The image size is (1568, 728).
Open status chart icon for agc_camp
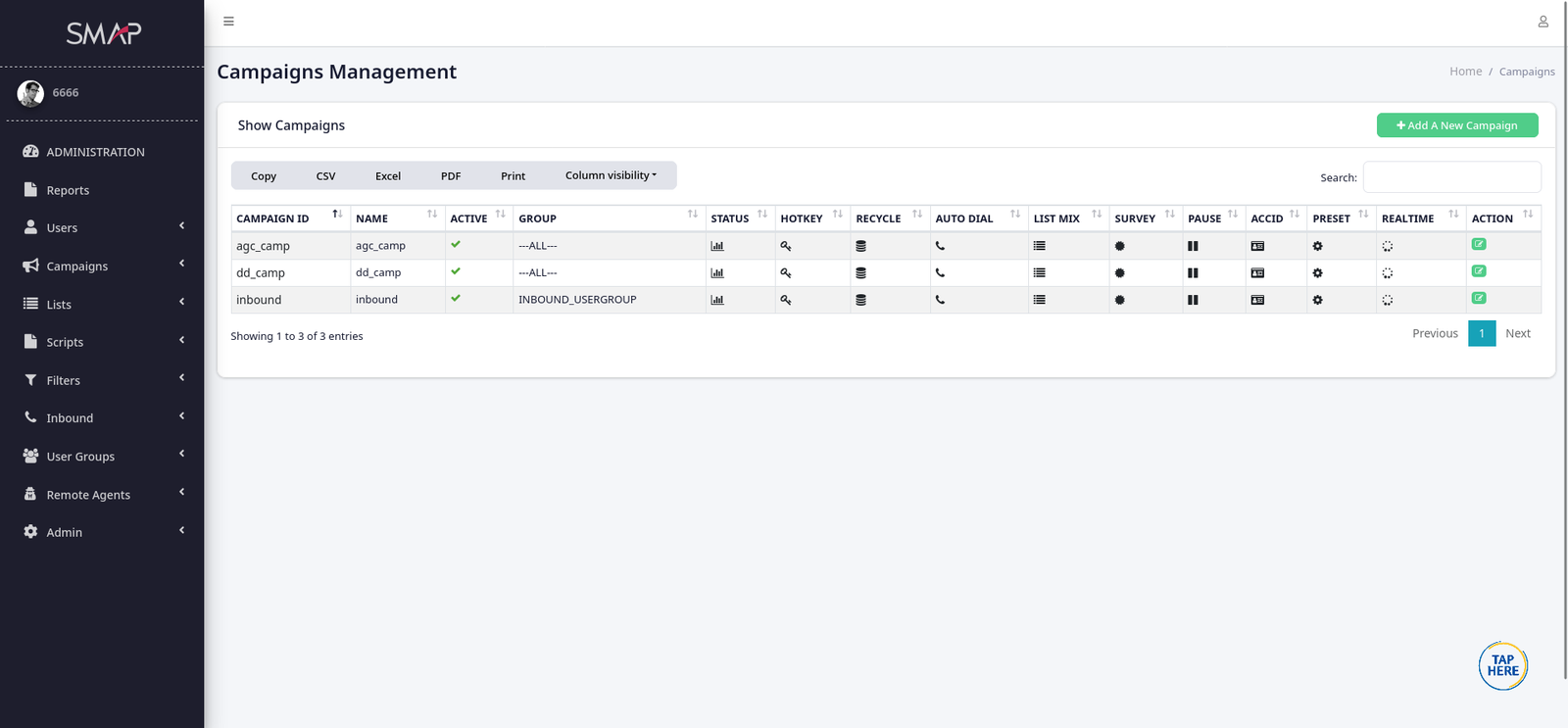716,246
